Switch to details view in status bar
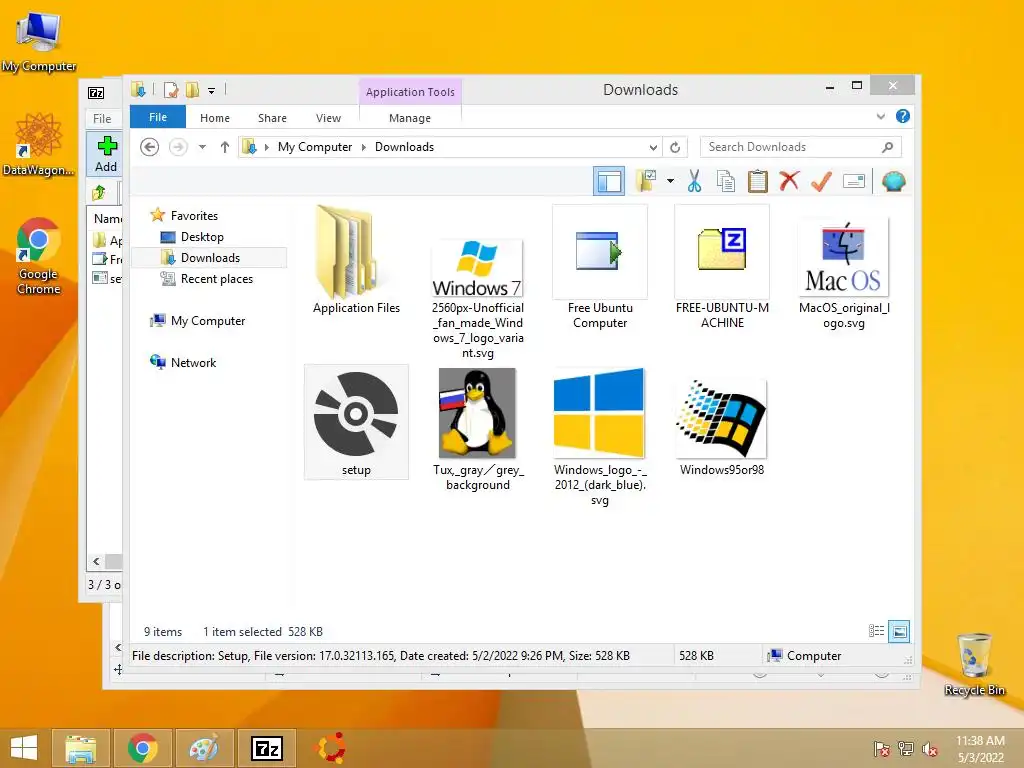This screenshot has width=1024, height=768. (x=876, y=631)
